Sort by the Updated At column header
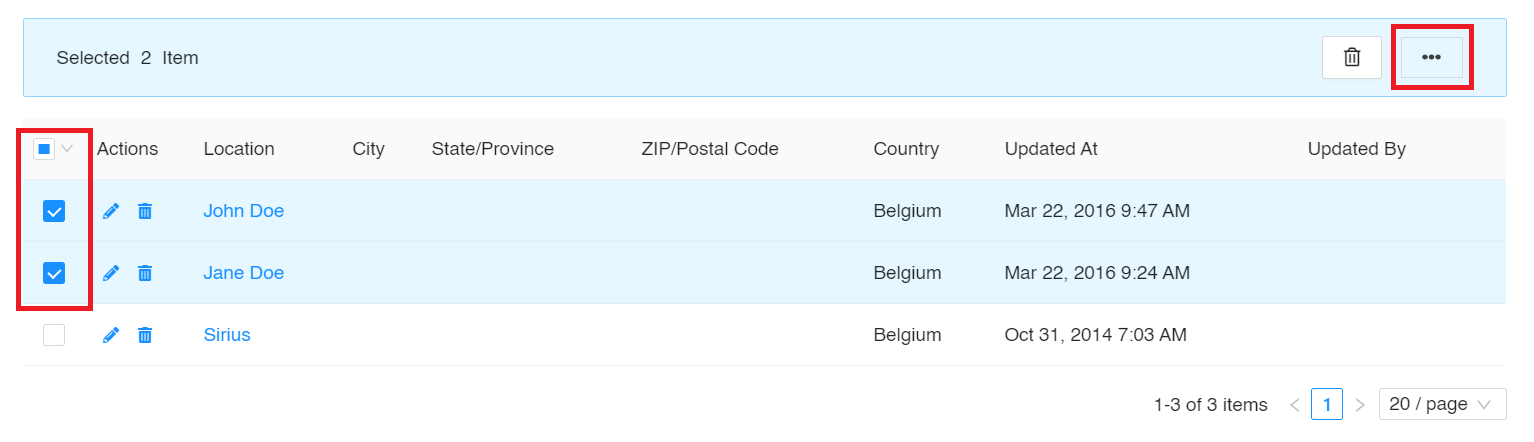The width and height of the screenshot is (1534, 442). 1051,149
